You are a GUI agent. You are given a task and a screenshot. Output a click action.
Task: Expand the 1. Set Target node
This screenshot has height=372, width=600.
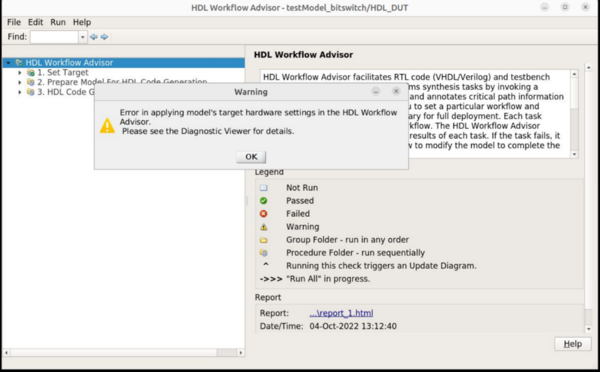pyautogui.click(x=20, y=72)
